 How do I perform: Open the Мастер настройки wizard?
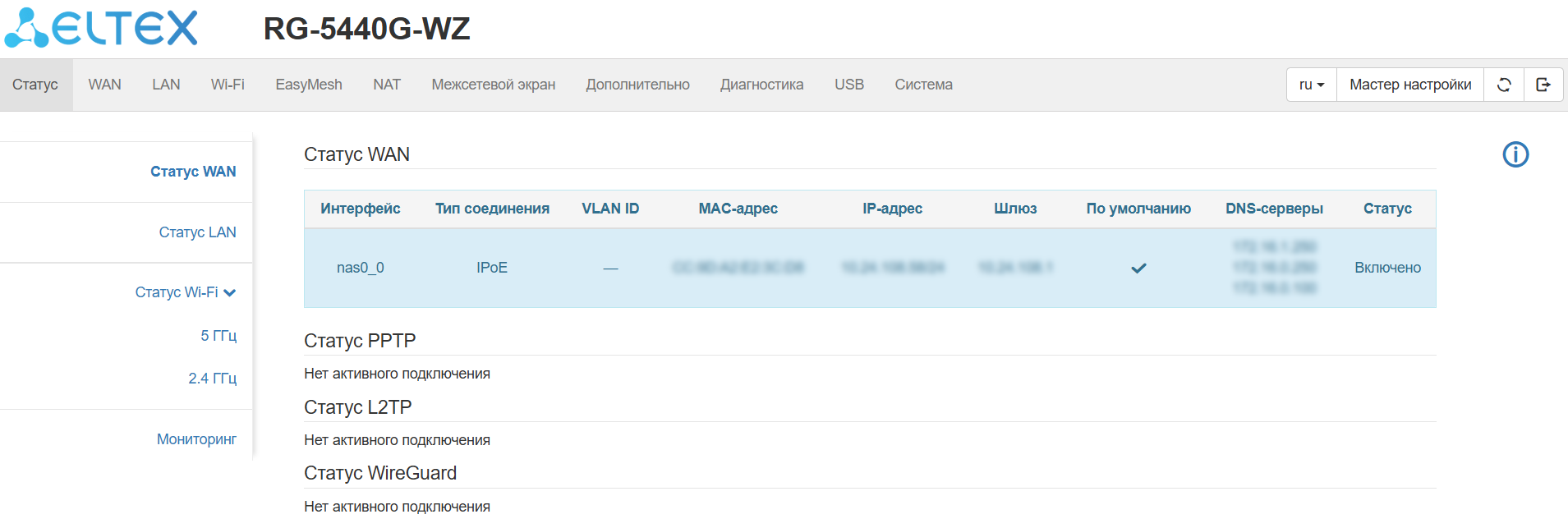click(x=1410, y=85)
